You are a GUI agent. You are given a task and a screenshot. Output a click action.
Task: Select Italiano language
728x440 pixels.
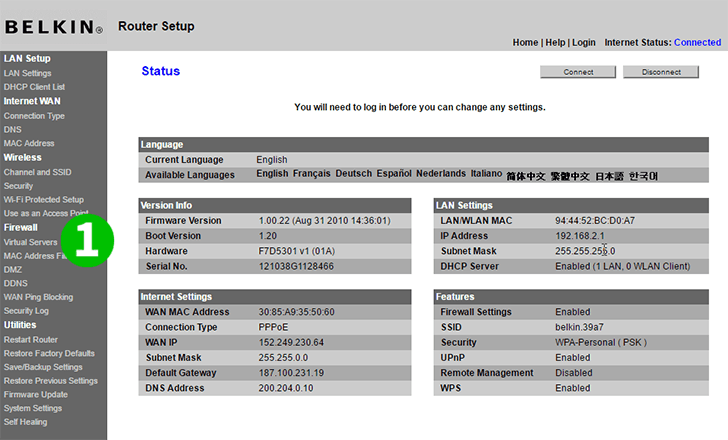coord(486,174)
